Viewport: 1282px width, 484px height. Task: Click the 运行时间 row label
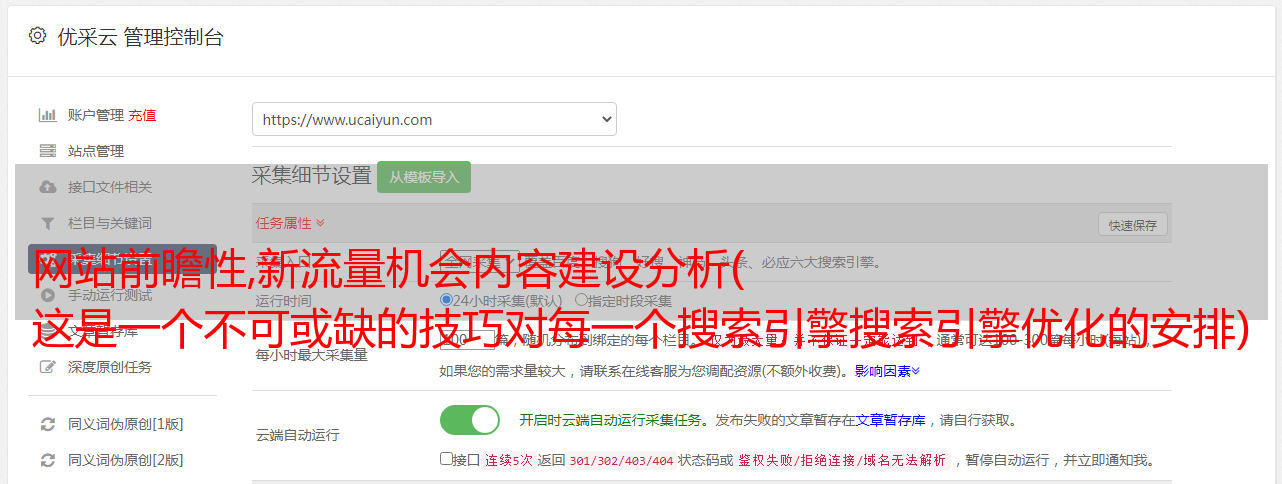pos(283,300)
